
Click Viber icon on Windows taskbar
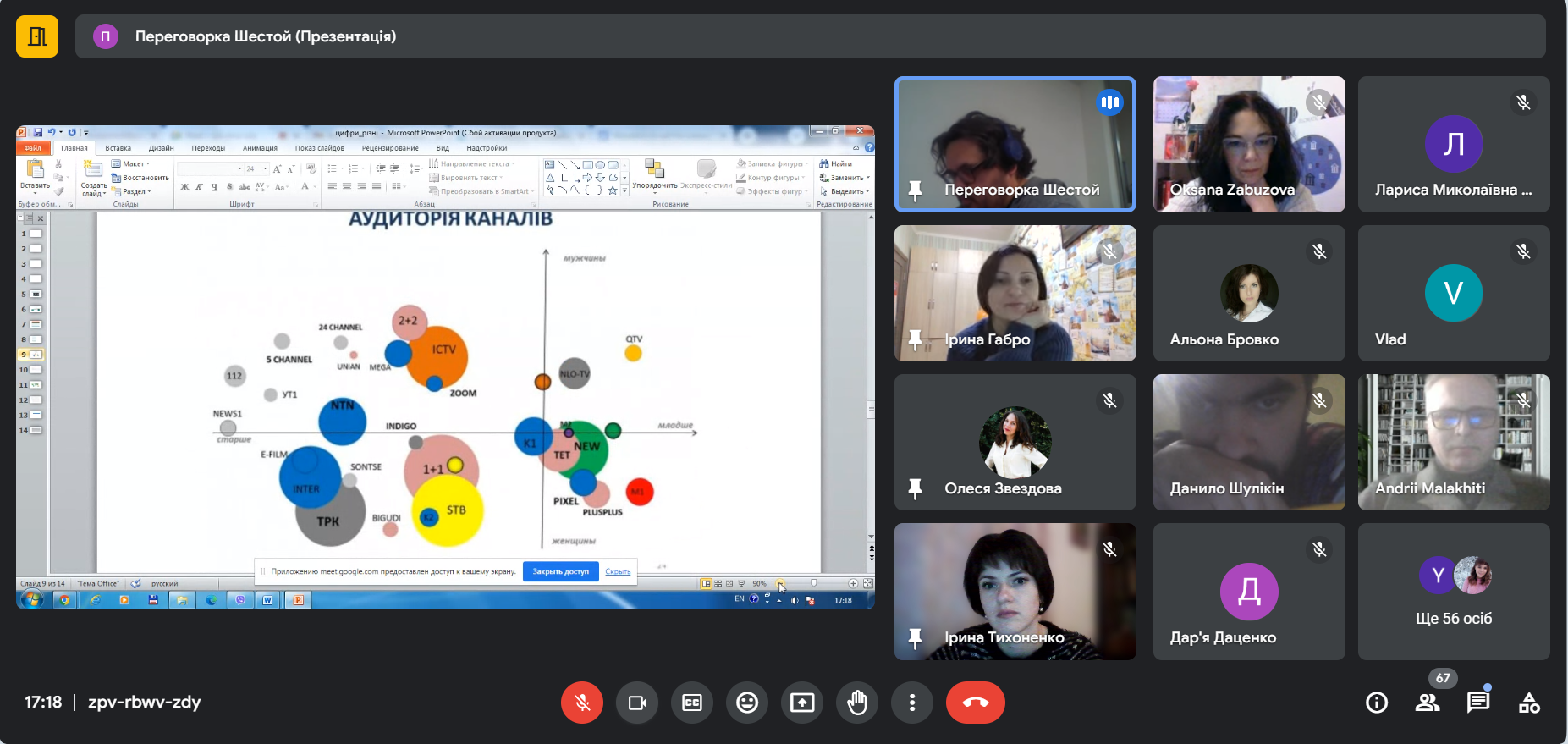(x=240, y=600)
